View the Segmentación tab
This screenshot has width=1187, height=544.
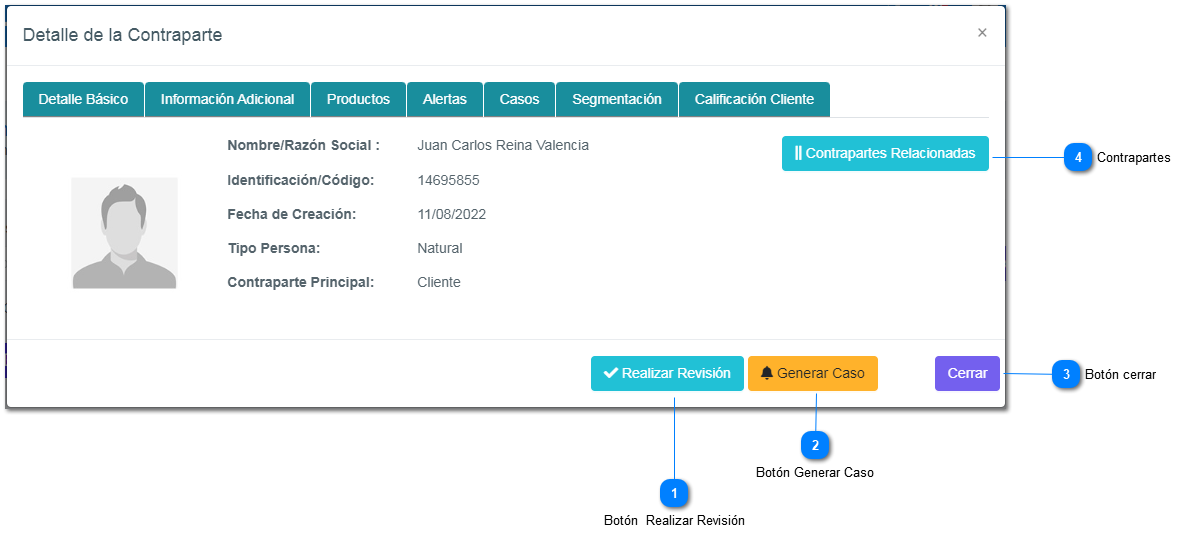click(617, 100)
